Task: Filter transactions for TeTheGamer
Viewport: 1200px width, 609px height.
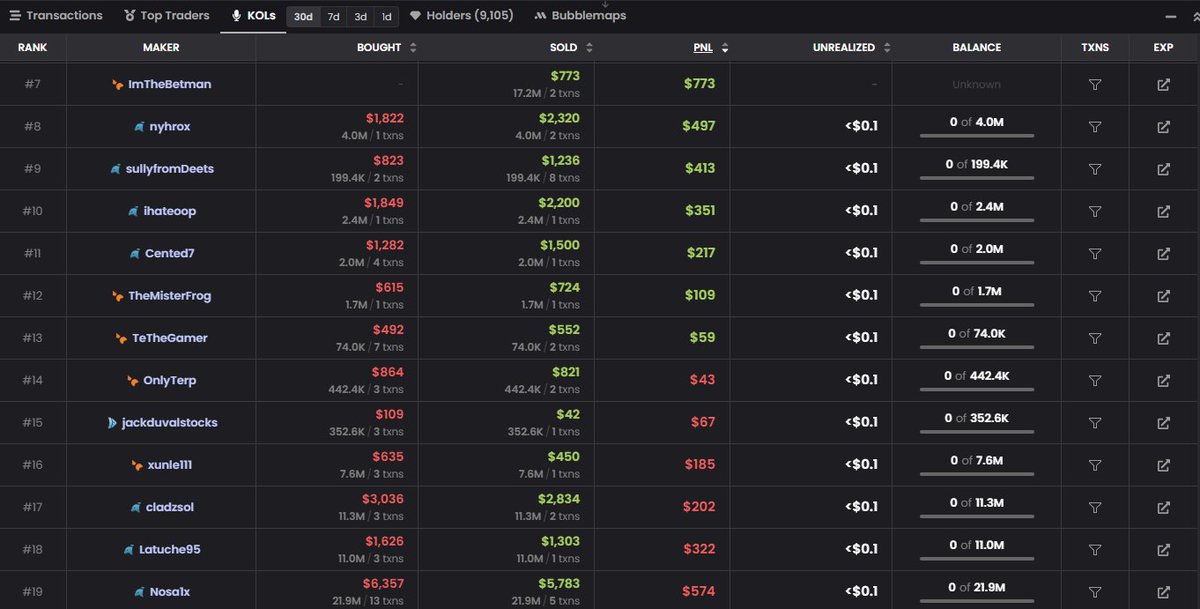Action: 1095,338
